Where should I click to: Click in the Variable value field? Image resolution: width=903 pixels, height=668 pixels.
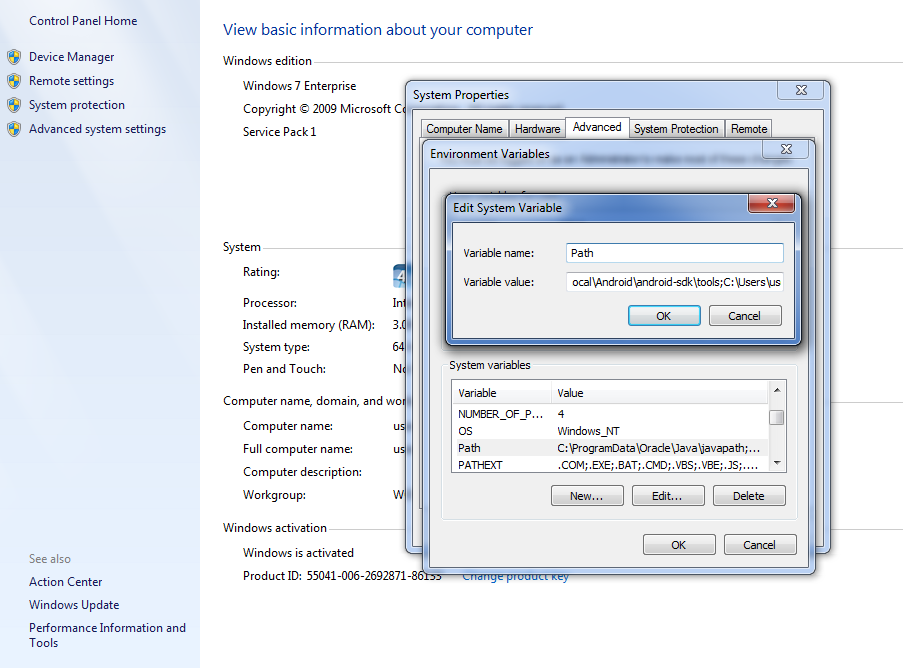point(674,282)
